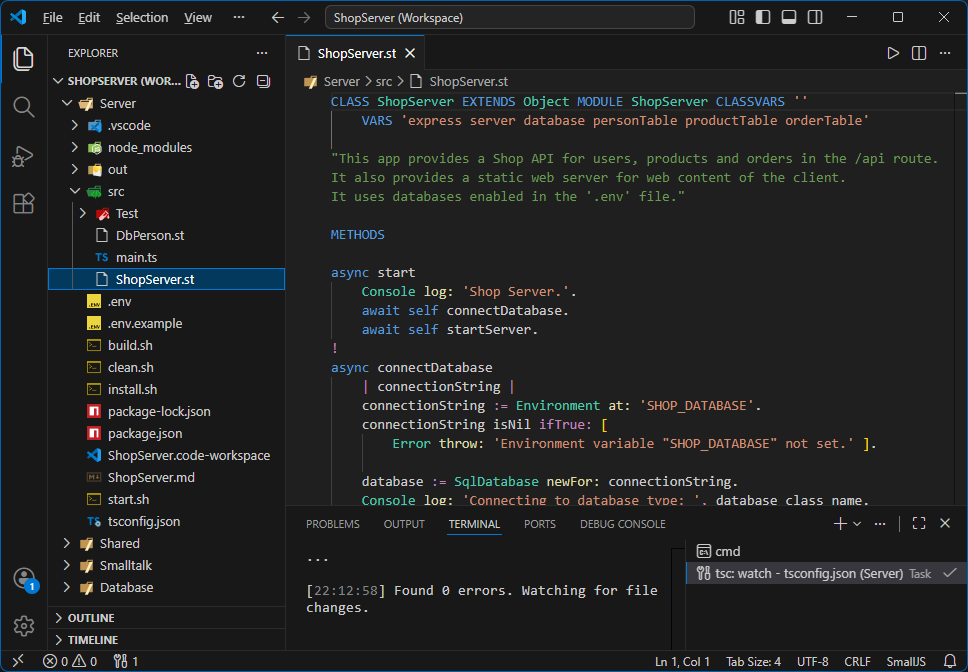The width and height of the screenshot is (968, 672).
Task: Run the ShopServer.st file with play icon
Action: (x=893, y=53)
